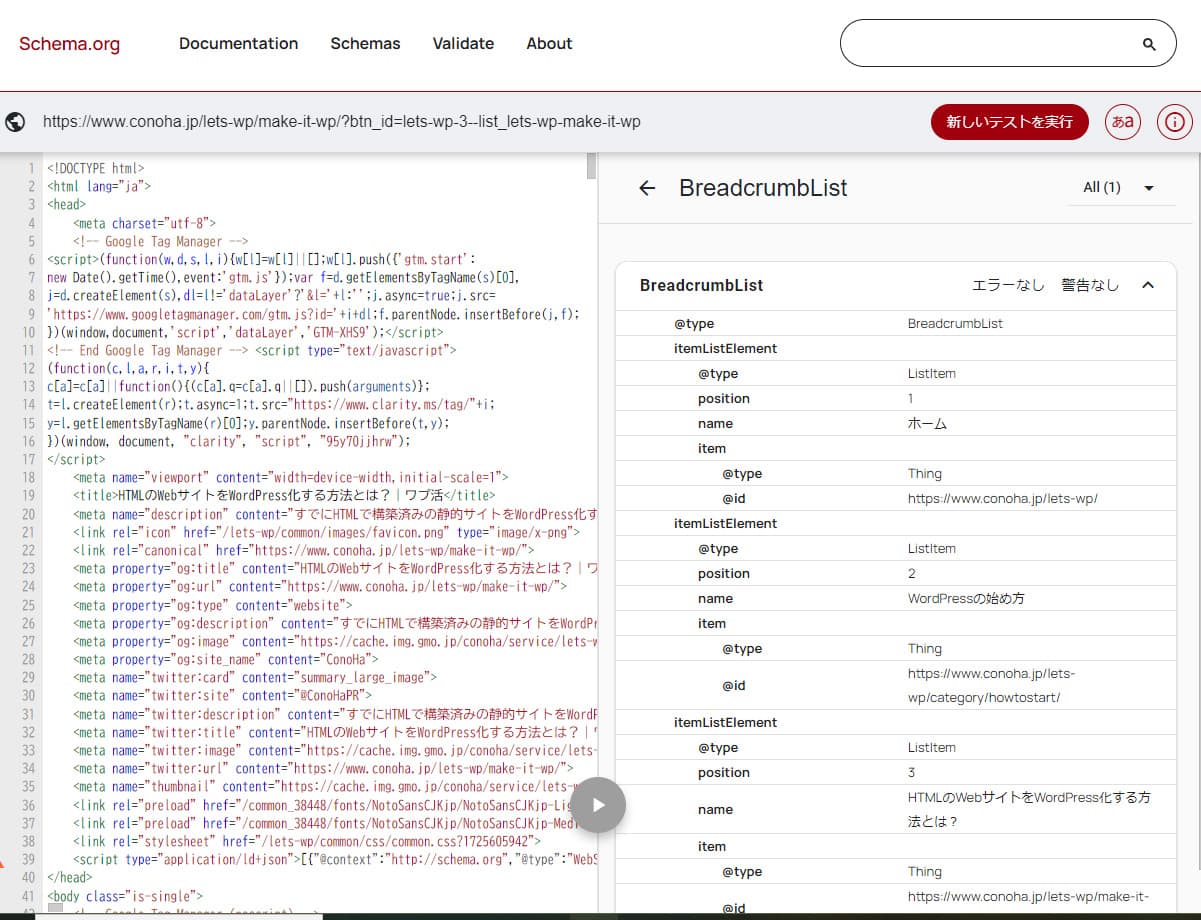Click the position value 3
The width and height of the screenshot is (1201, 920).
912,773
